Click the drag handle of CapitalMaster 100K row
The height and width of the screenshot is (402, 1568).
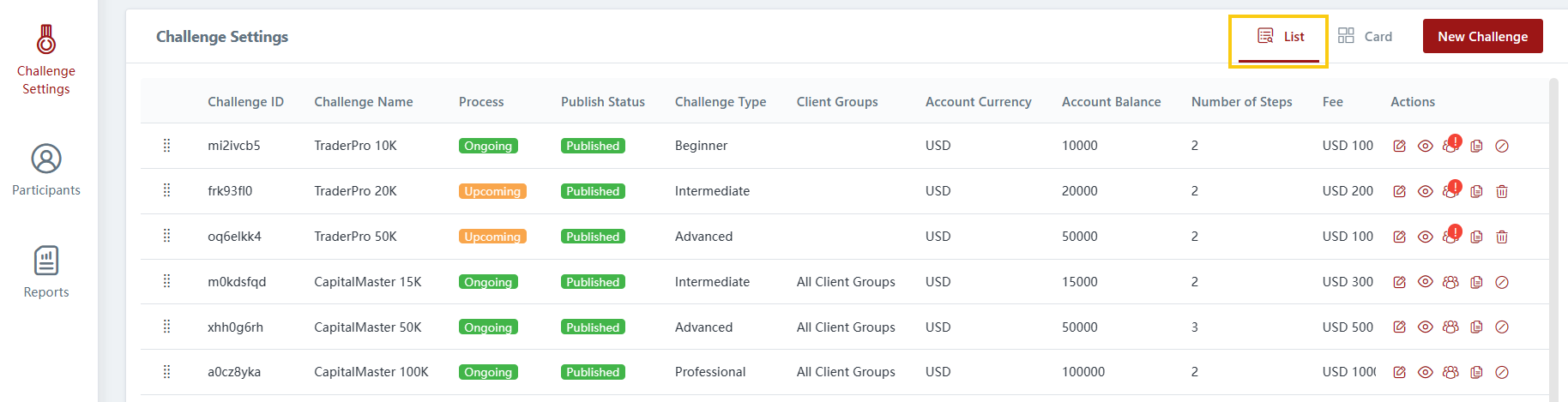[166, 372]
